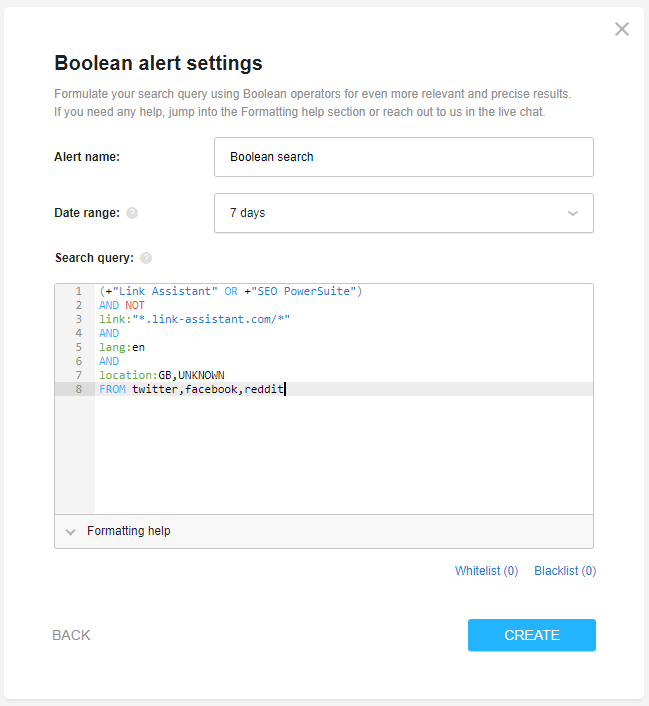Open the Whitelist (0) link

(486, 571)
